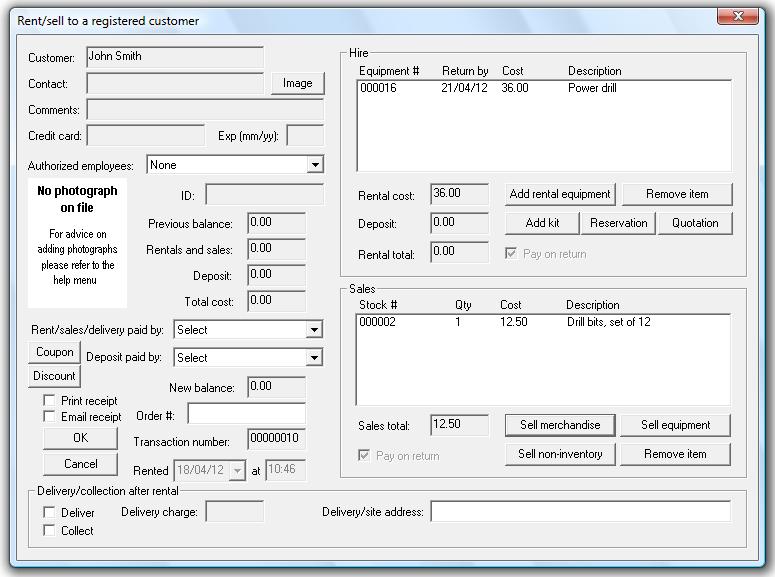The image size is (775, 577).
Task: Click the Sell merchandise button
Action: point(560,425)
